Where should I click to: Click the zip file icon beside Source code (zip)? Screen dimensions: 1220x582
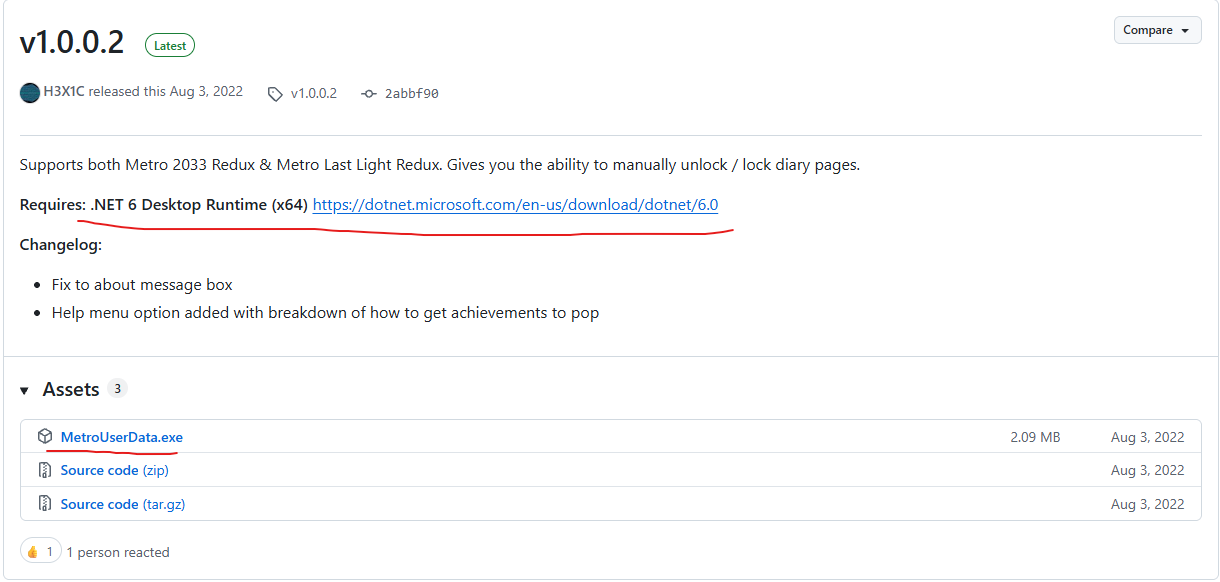(x=45, y=470)
